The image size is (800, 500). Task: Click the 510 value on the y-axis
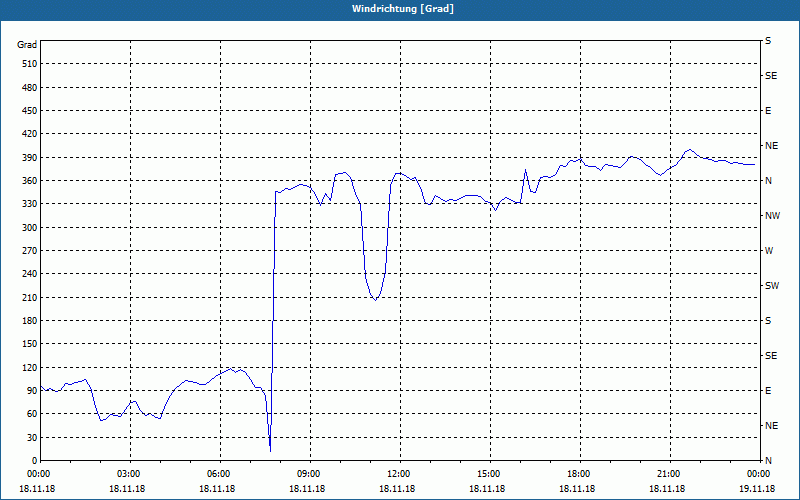click(30, 64)
